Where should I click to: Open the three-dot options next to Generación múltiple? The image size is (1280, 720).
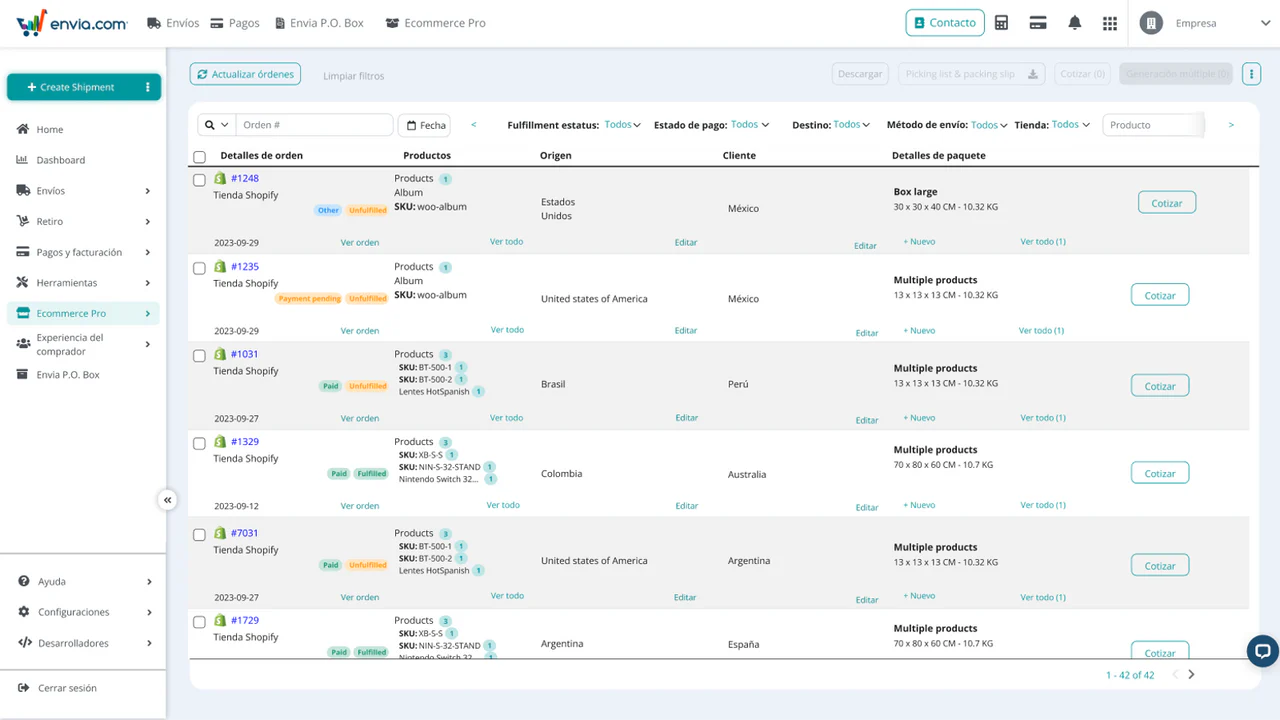click(x=1250, y=74)
